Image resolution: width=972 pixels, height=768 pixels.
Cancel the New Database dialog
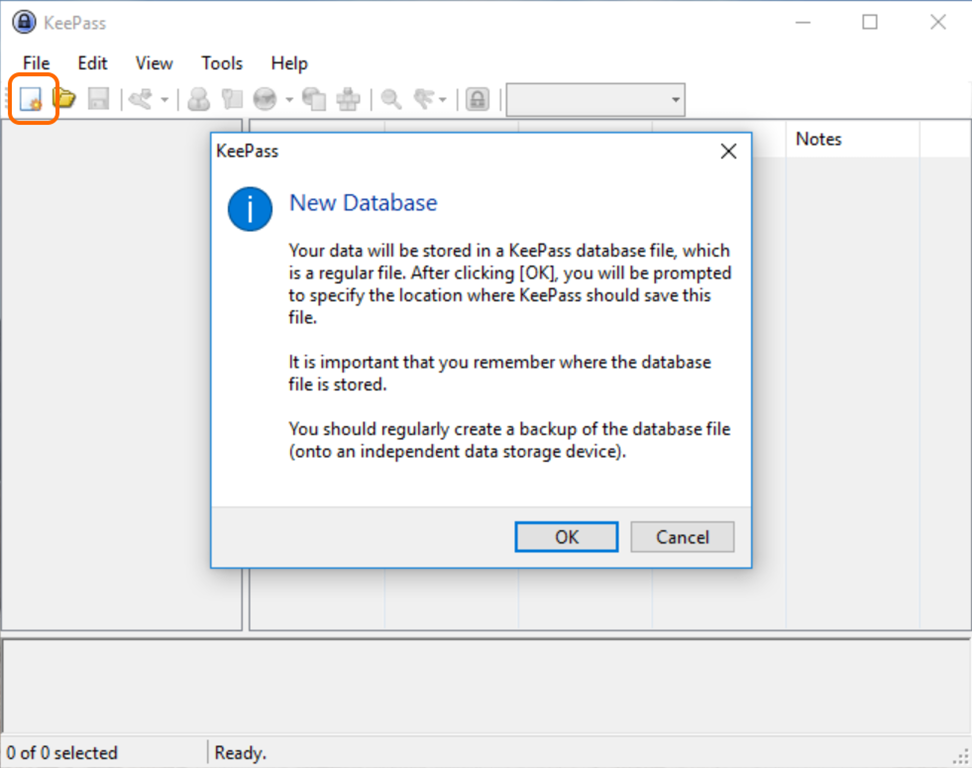[x=682, y=537]
